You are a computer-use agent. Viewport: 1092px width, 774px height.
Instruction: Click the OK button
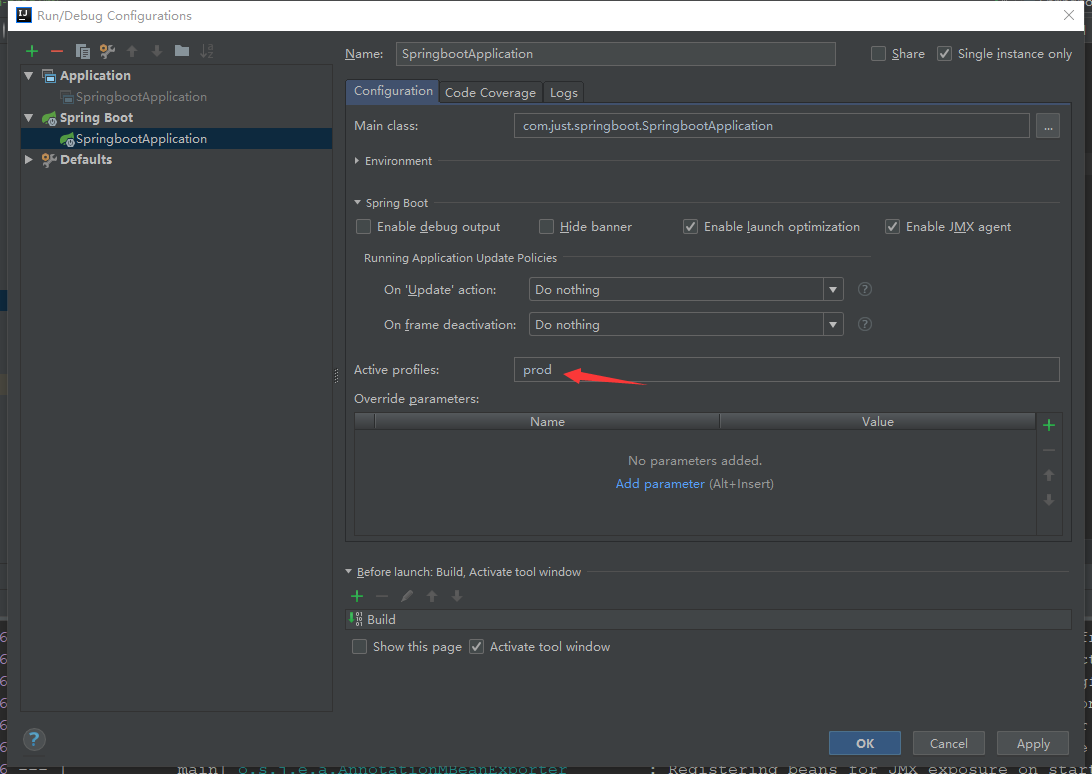coord(865,743)
